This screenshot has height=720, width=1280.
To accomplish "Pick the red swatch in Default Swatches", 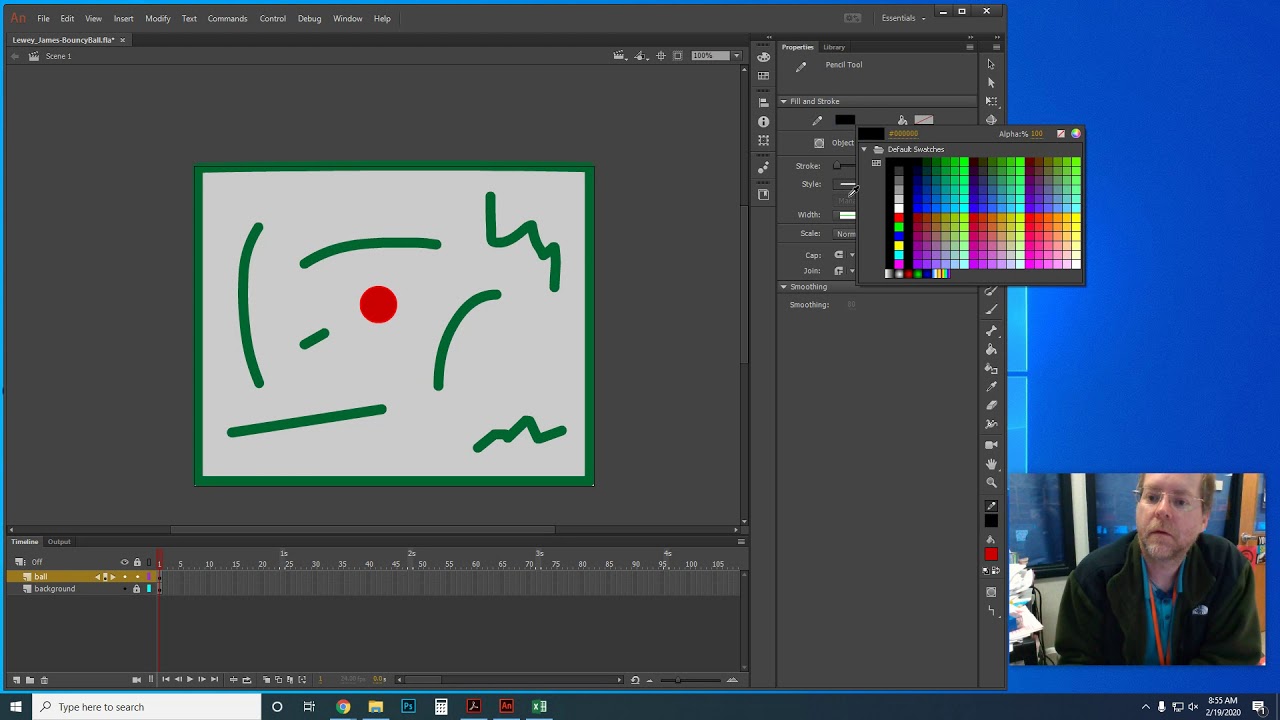I will (899, 218).
